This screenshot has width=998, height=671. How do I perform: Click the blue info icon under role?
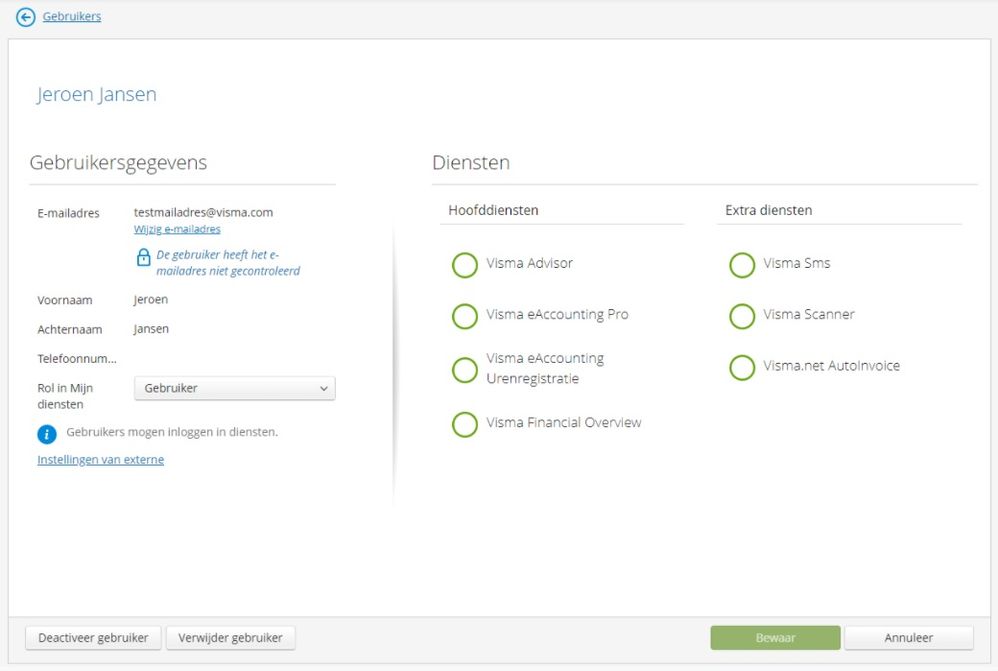[x=46, y=434]
